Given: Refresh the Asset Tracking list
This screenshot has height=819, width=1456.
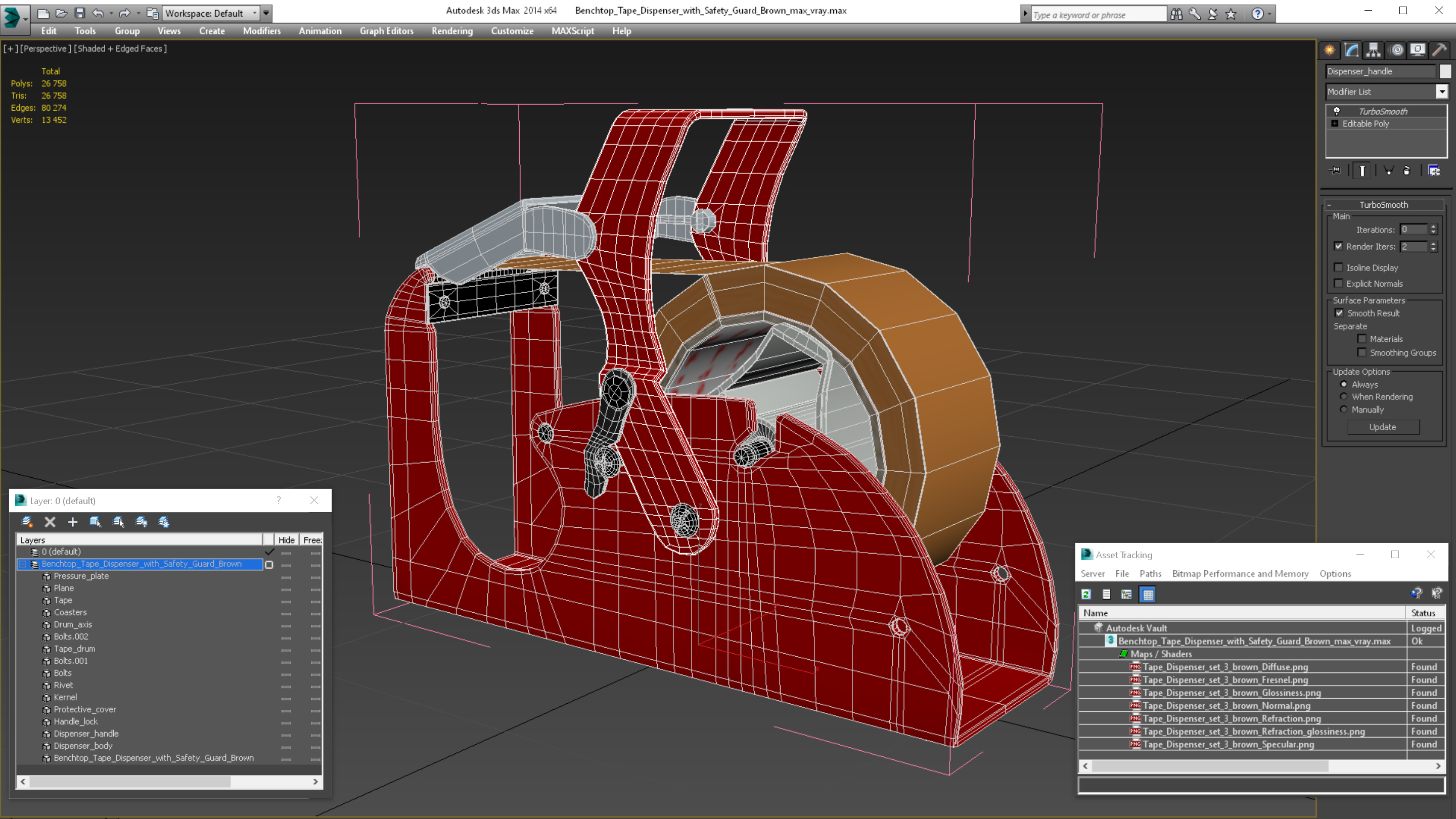Looking at the screenshot, I should coord(1086,595).
